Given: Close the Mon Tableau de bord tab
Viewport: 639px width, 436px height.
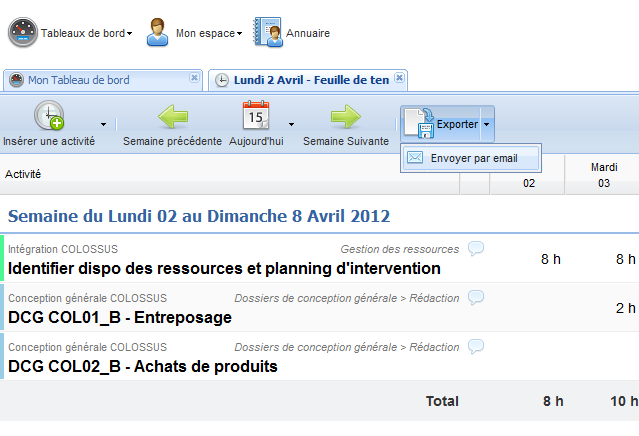Looking at the screenshot, I should pos(194,77).
